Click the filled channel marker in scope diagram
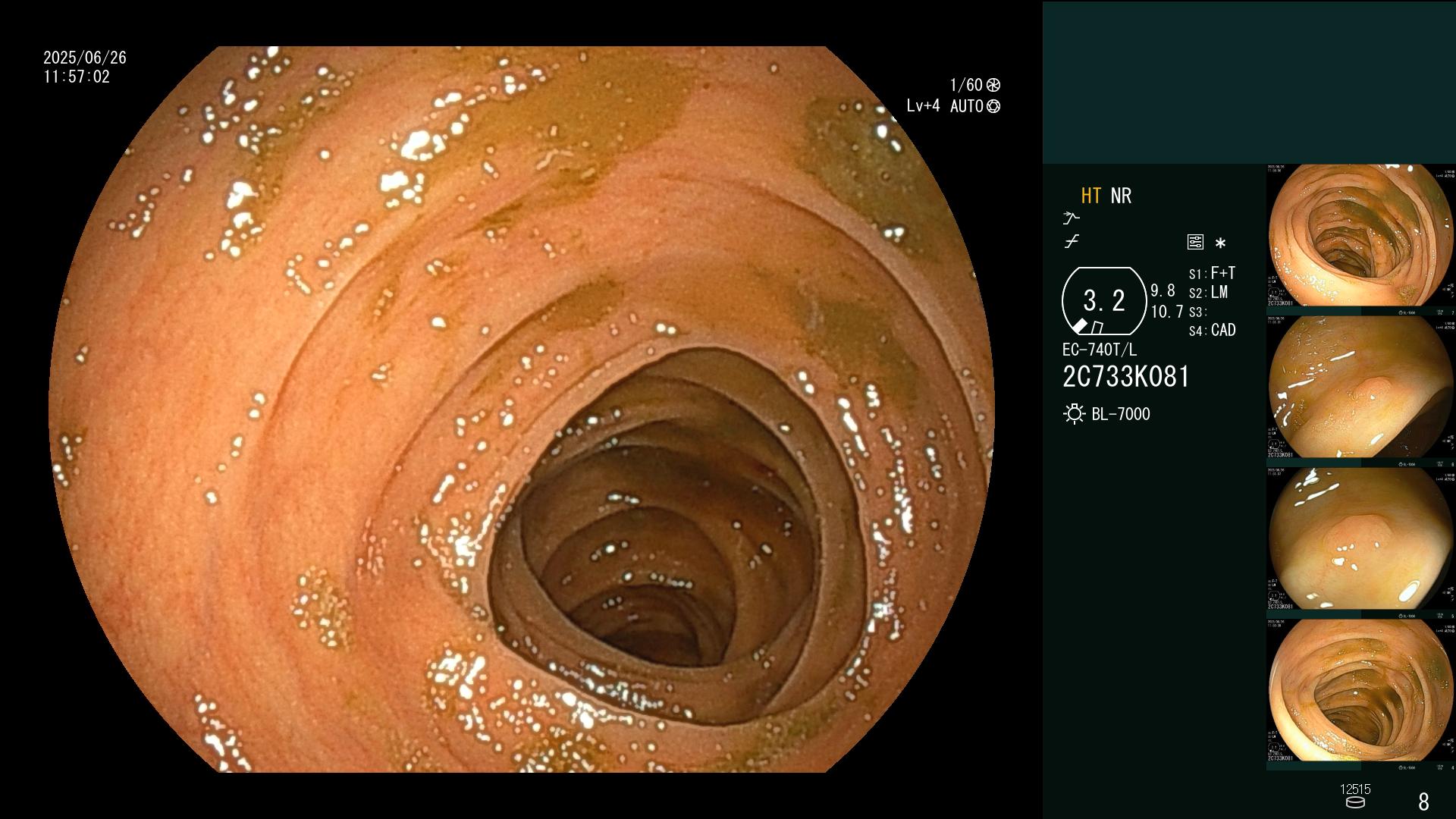 coord(1081,326)
